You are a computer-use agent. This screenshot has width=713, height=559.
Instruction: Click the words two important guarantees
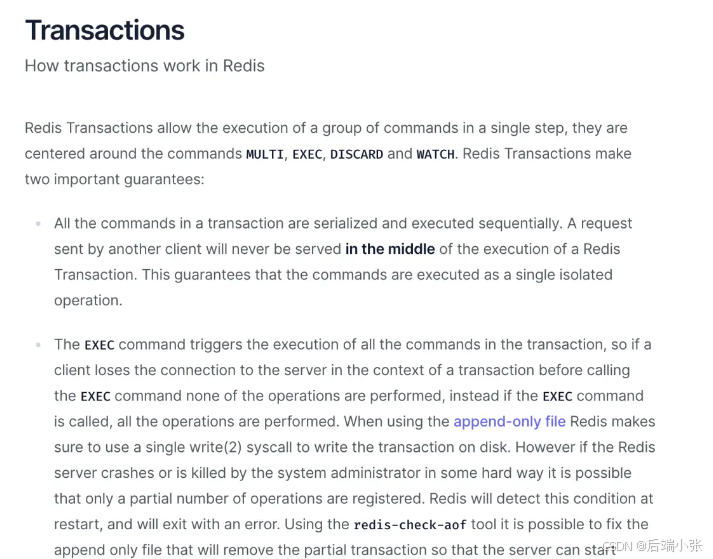(113, 180)
